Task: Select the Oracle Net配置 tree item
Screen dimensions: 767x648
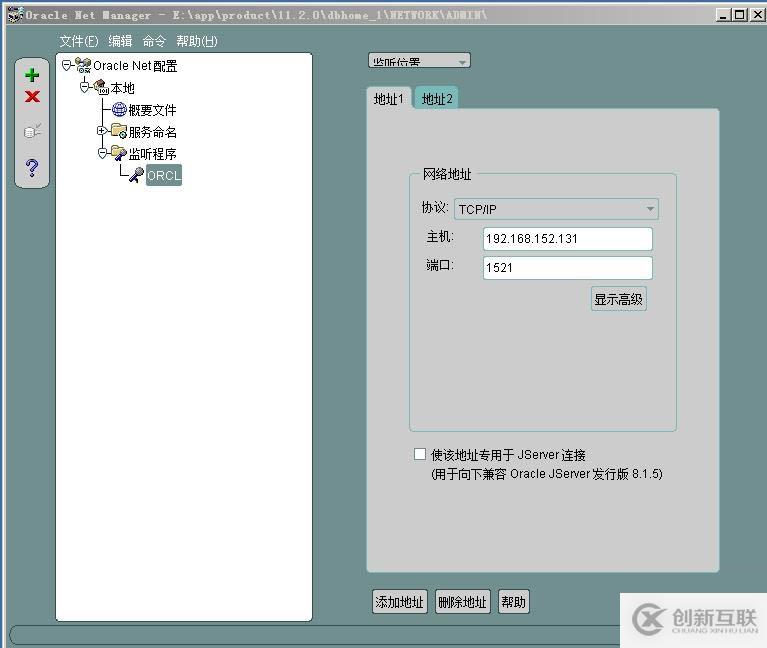Action: pyautogui.click(x=135, y=66)
